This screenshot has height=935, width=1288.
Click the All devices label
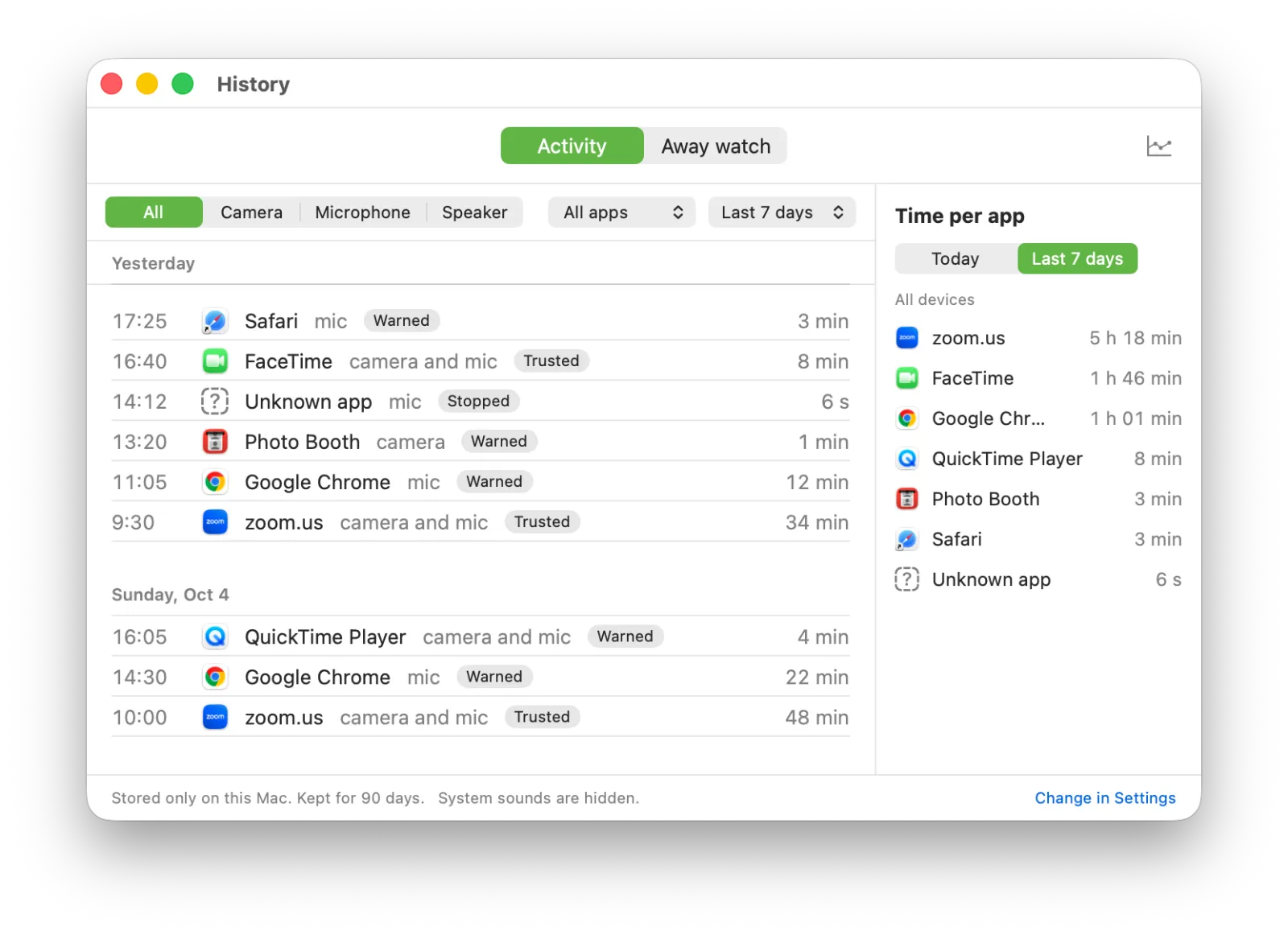click(x=935, y=299)
